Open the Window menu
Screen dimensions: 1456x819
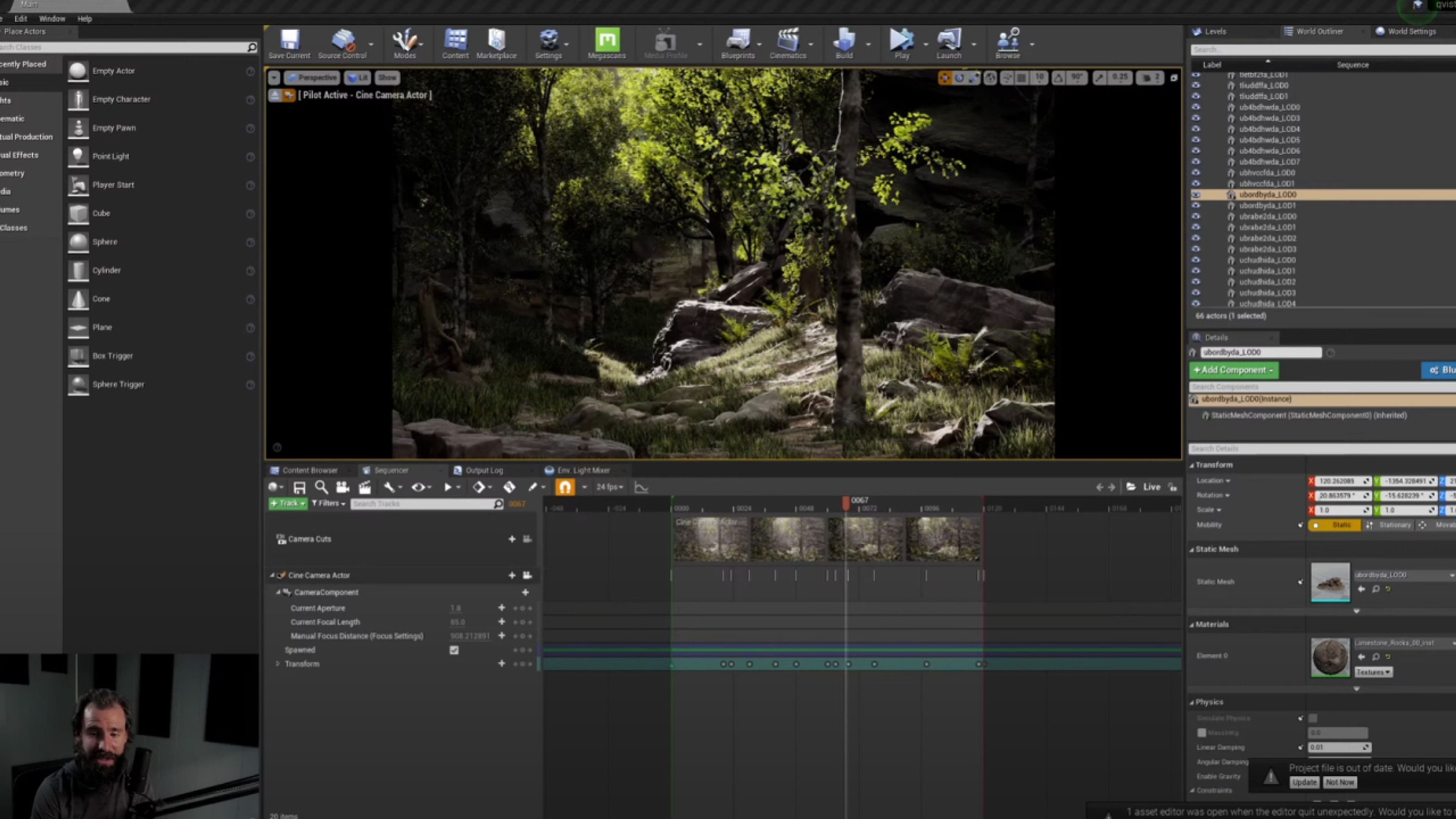click(52, 18)
